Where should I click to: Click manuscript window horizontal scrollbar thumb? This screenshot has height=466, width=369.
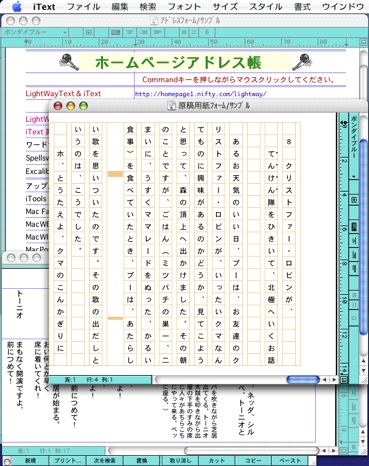(303, 380)
